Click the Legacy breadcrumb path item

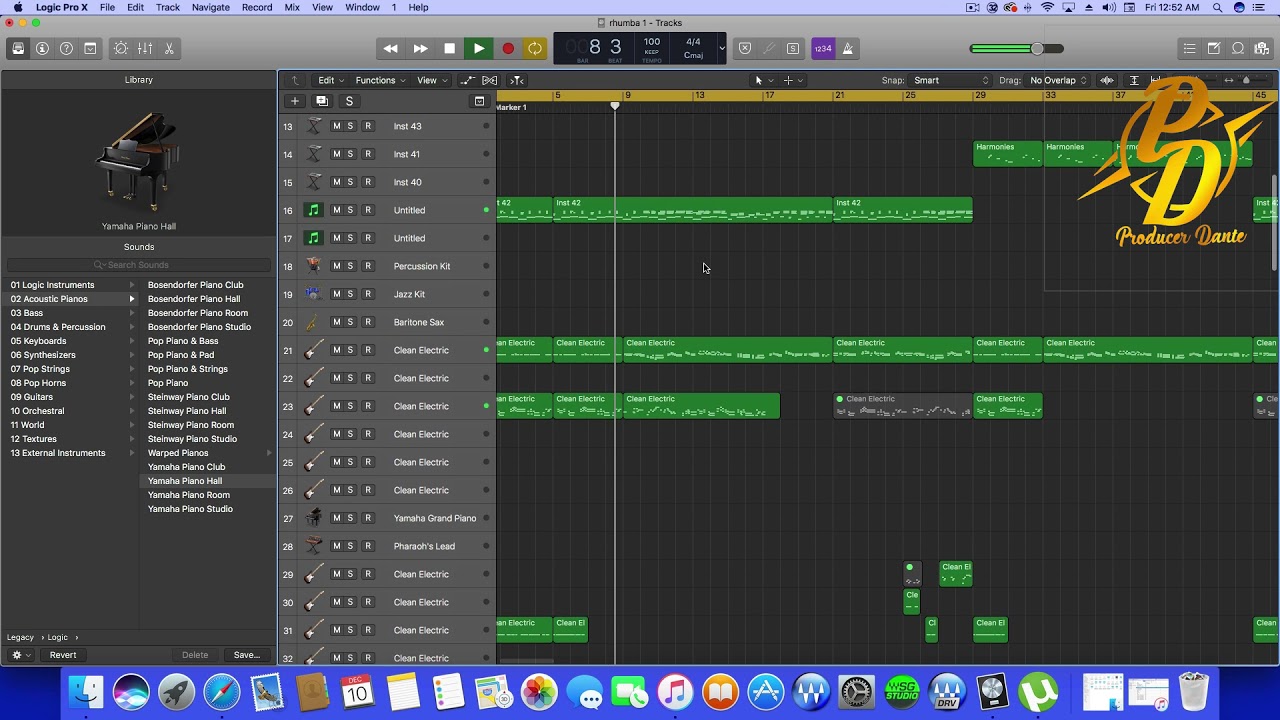point(20,637)
